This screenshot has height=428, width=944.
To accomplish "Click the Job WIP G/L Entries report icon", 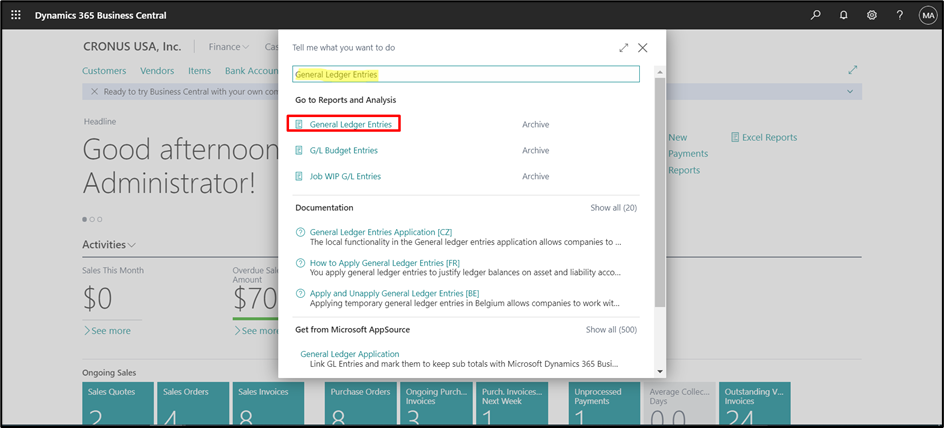I will pyautogui.click(x=299, y=176).
